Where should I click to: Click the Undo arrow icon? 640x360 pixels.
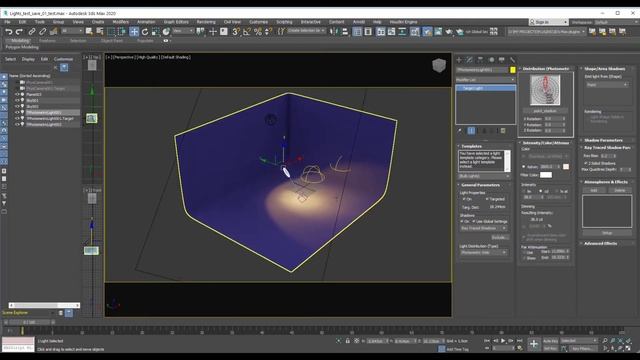tap(9, 31)
